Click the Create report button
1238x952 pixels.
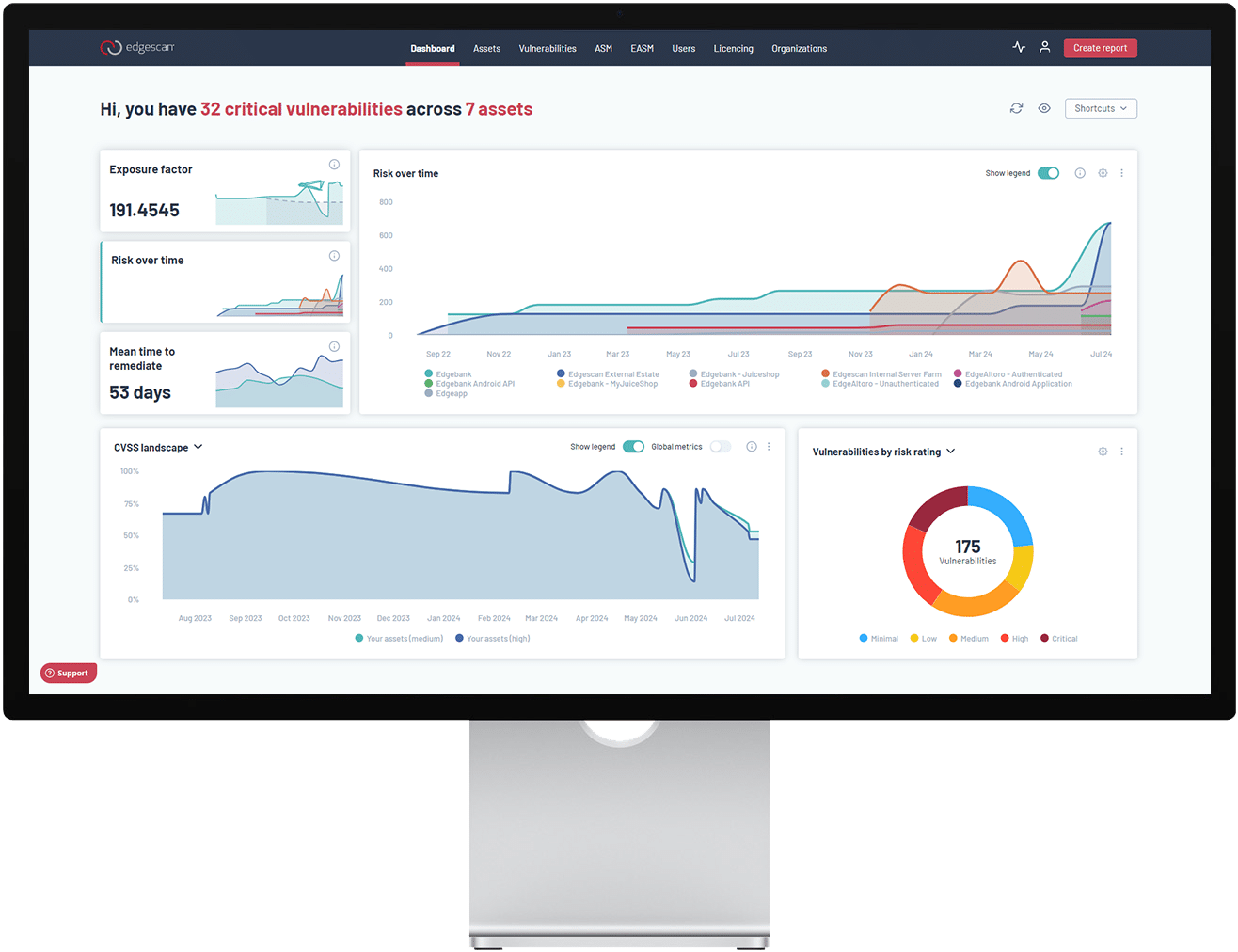click(x=1101, y=48)
